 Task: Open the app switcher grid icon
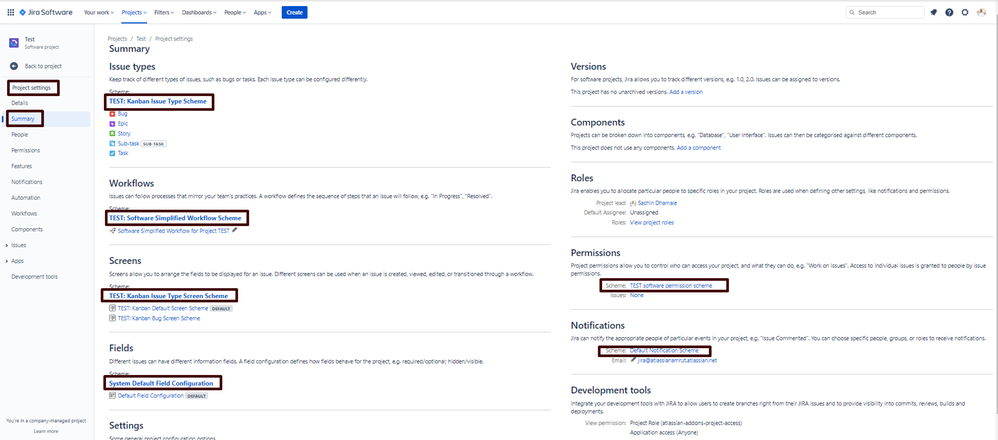[x=10, y=12]
